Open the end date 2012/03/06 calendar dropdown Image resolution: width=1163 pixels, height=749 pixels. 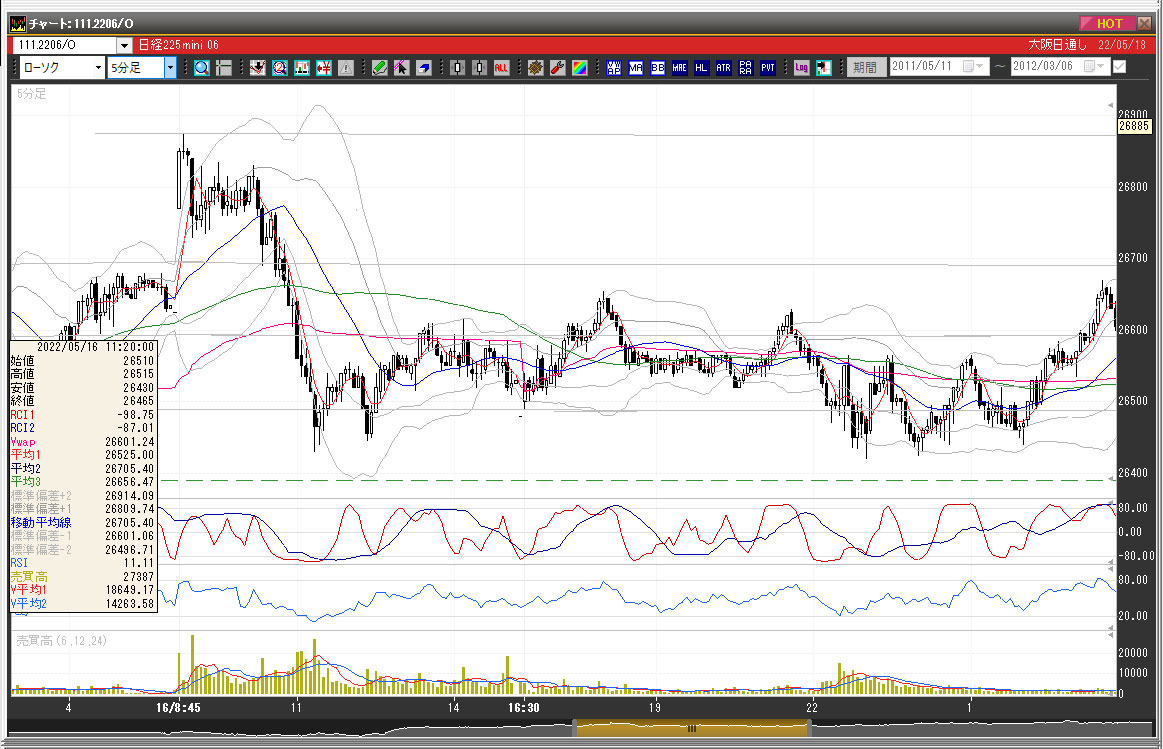tap(1094, 67)
